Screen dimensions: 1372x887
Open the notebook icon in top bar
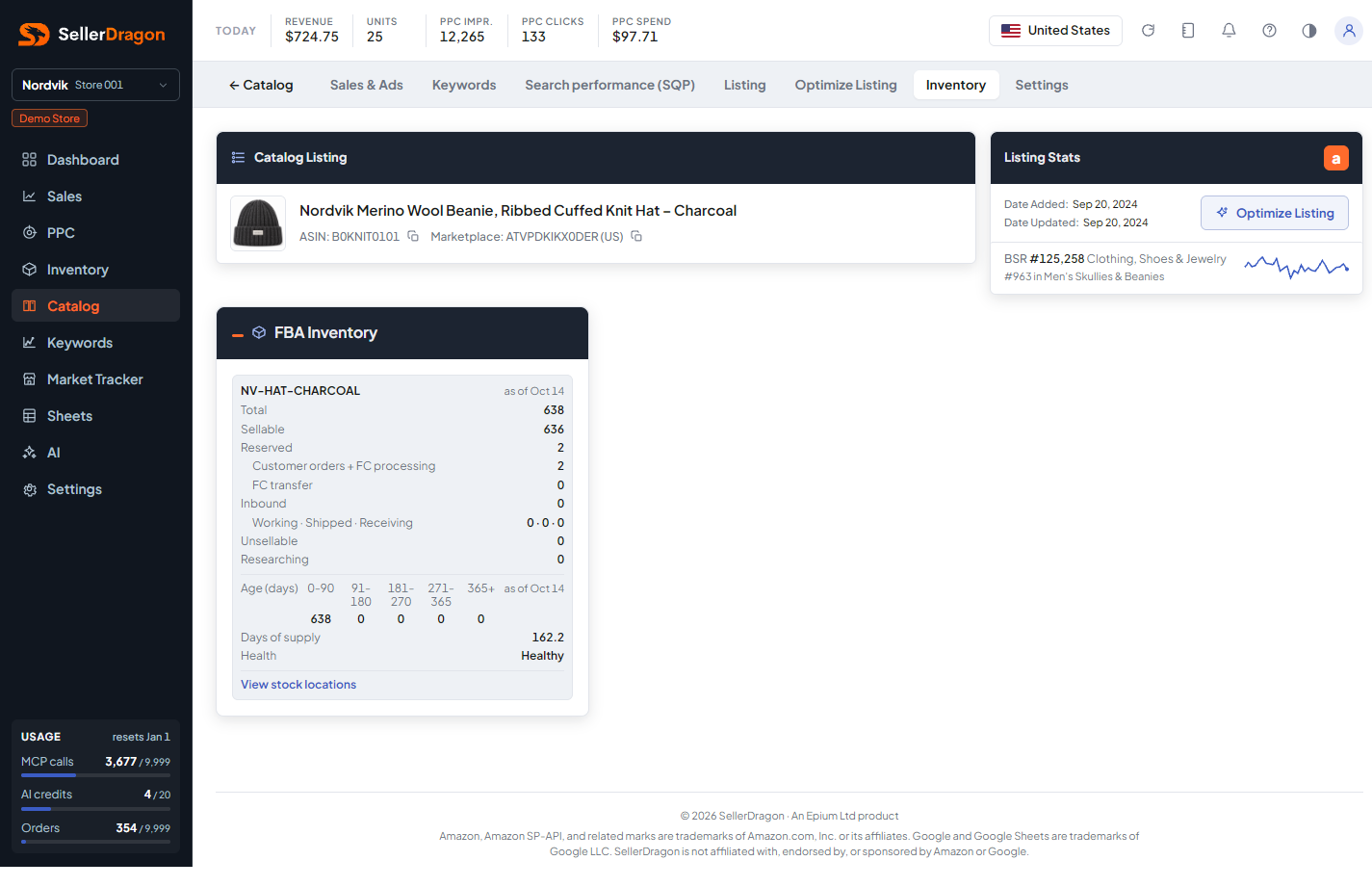coord(1188,31)
